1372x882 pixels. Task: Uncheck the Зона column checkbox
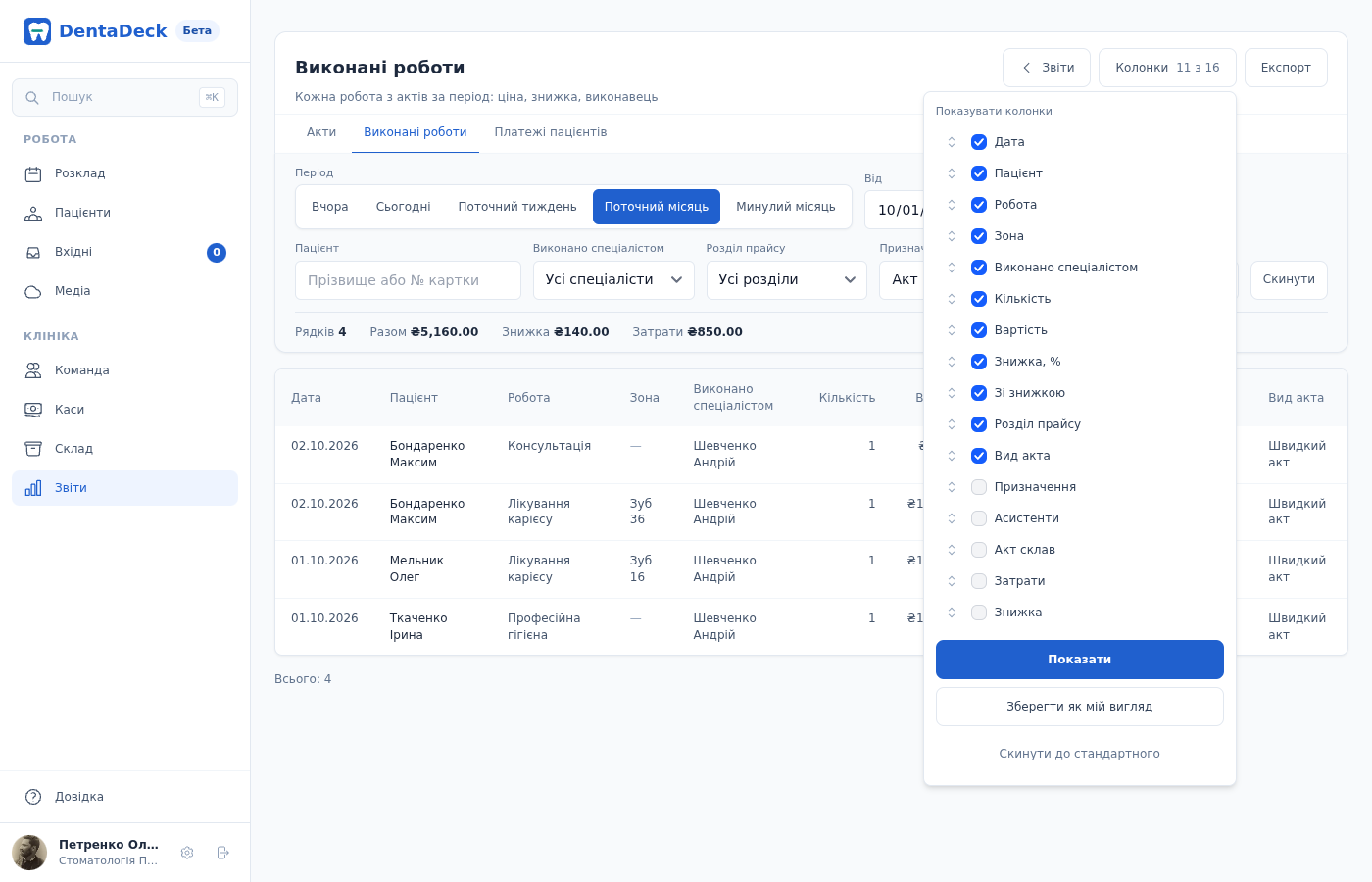tap(979, 236)
